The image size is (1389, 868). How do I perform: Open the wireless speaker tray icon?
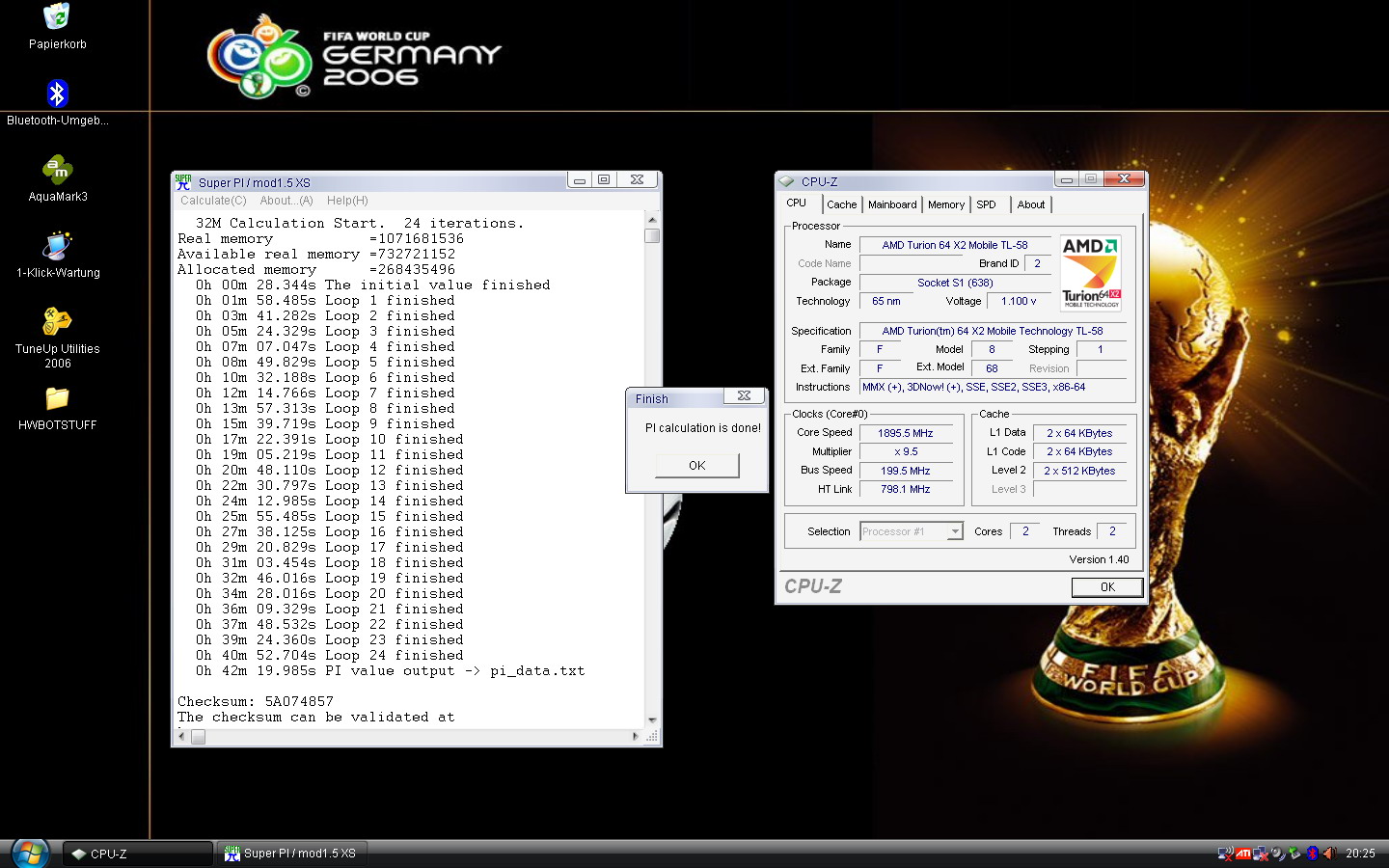1277,854
